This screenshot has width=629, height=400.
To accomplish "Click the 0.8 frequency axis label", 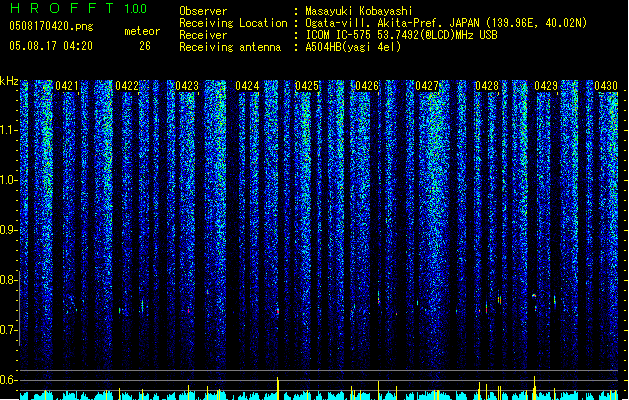I will [x=8, y=280].
